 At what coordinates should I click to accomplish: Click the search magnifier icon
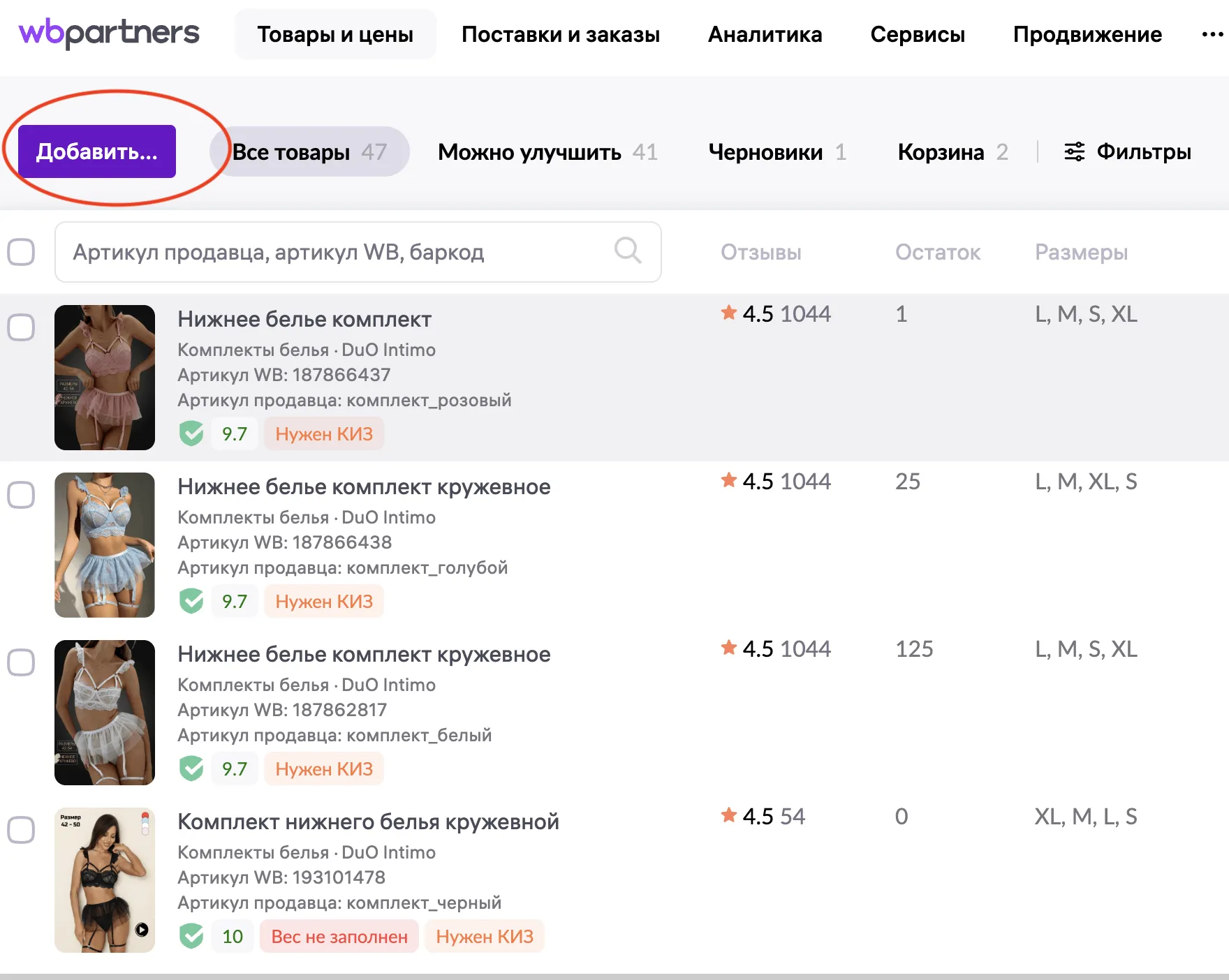pyautogui.click(x=628, y=251)
